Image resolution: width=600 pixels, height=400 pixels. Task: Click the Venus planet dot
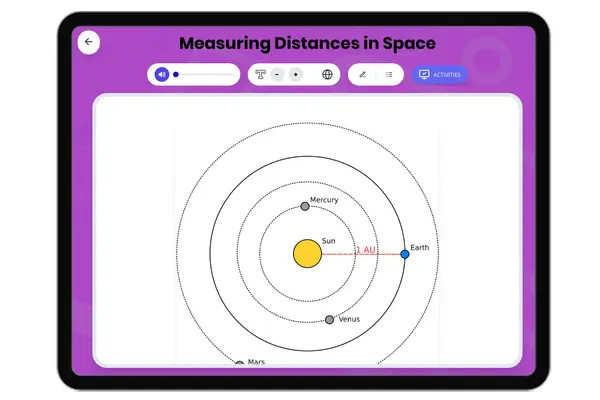(329, 320)
